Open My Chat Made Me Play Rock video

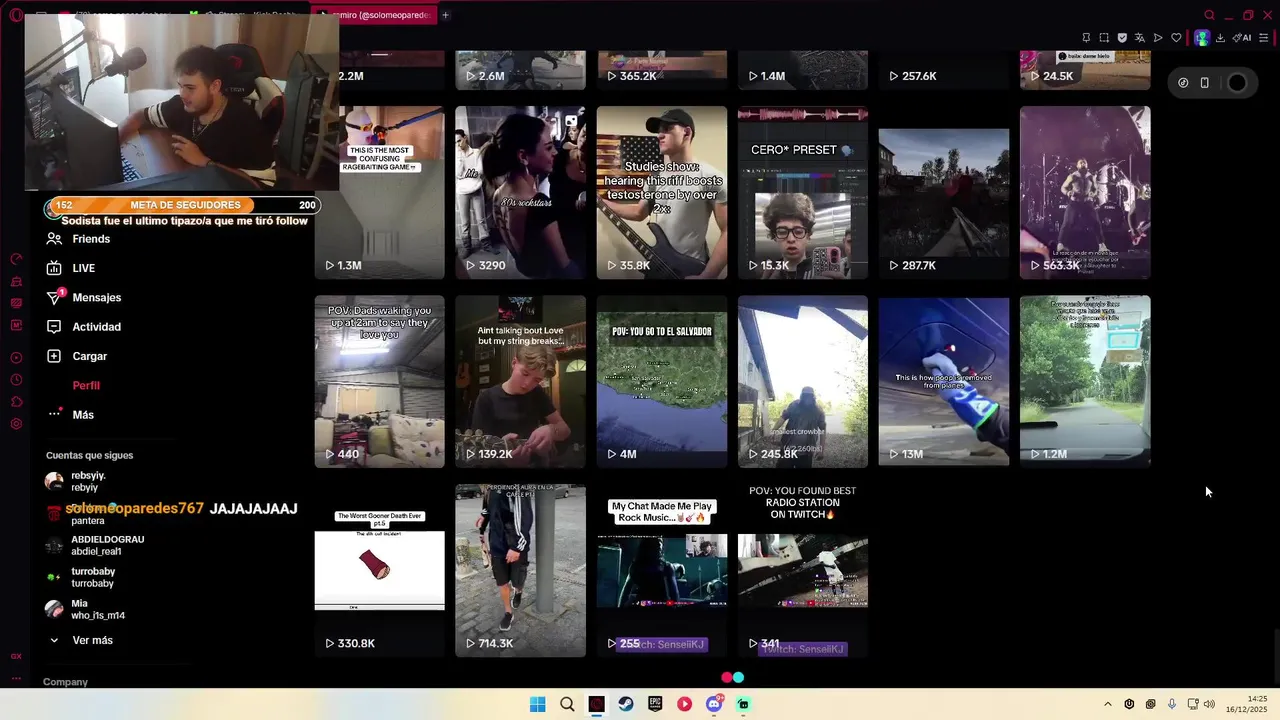(x=662, y=570)
